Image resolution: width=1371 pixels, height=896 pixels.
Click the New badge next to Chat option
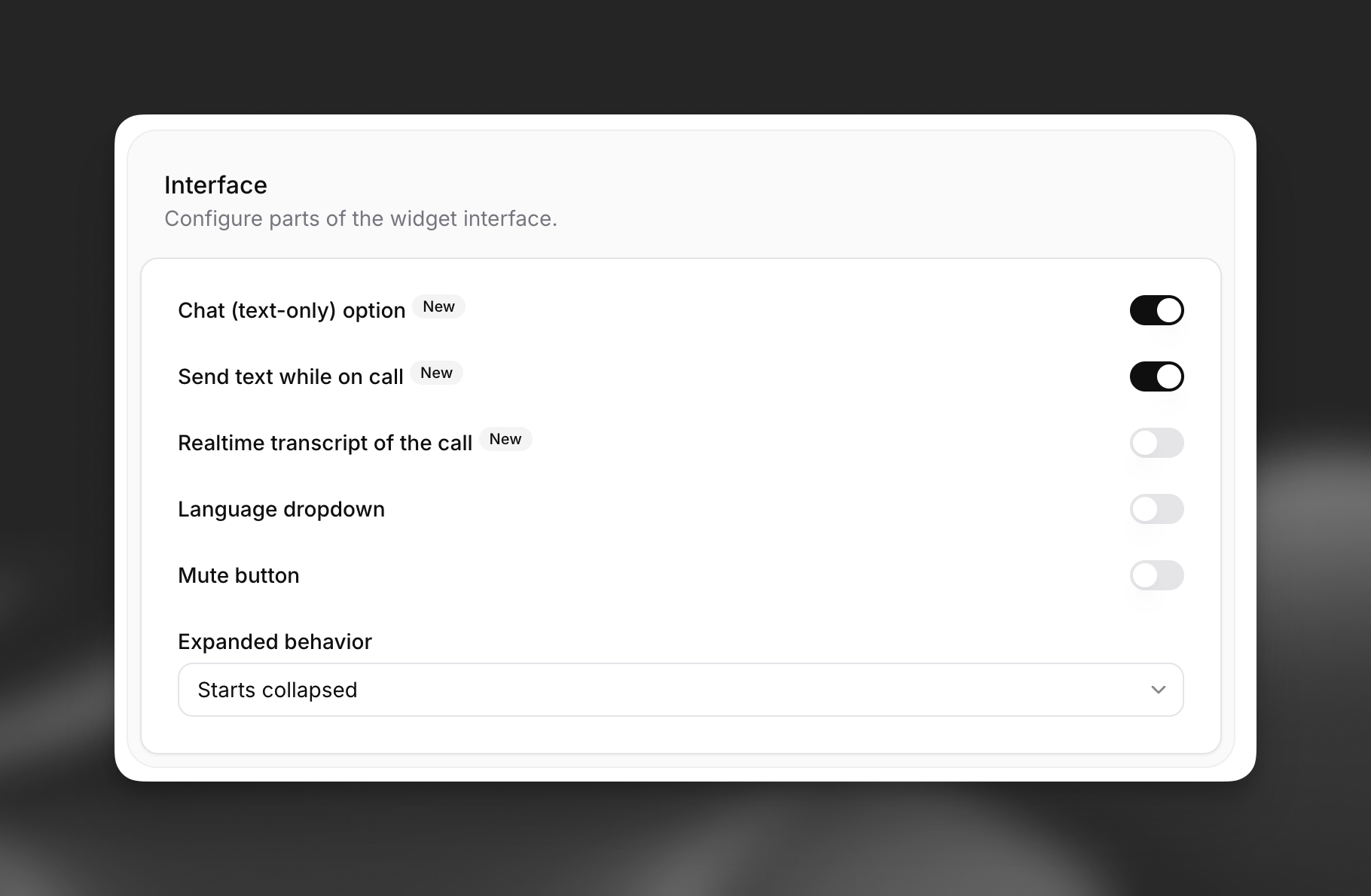click(x=438, y=306)
